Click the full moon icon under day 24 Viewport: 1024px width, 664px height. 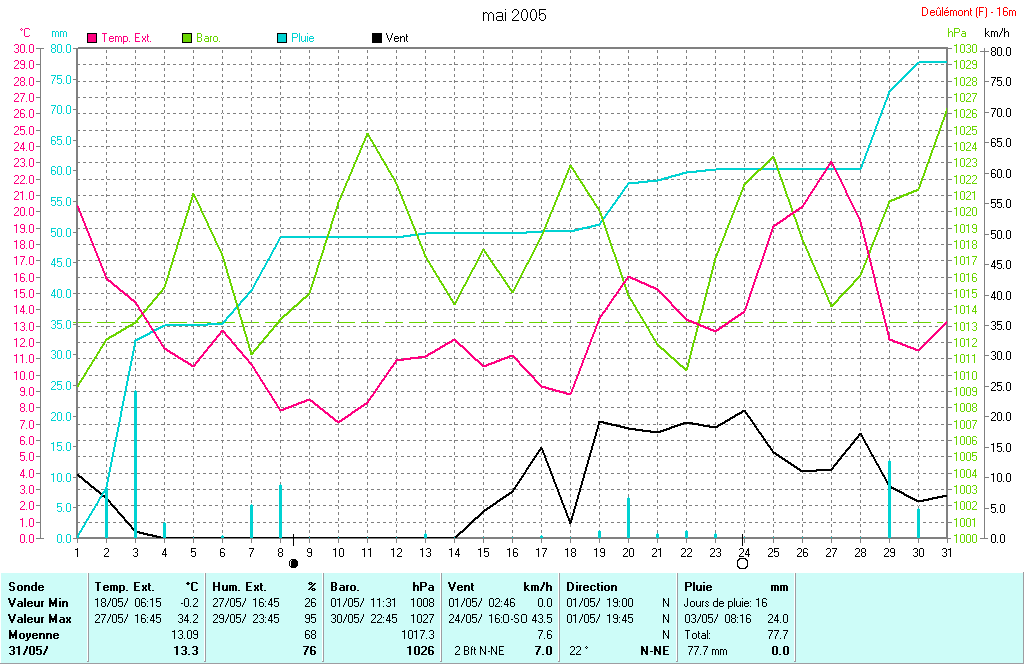pyautogui.click(x=743, y=564)
